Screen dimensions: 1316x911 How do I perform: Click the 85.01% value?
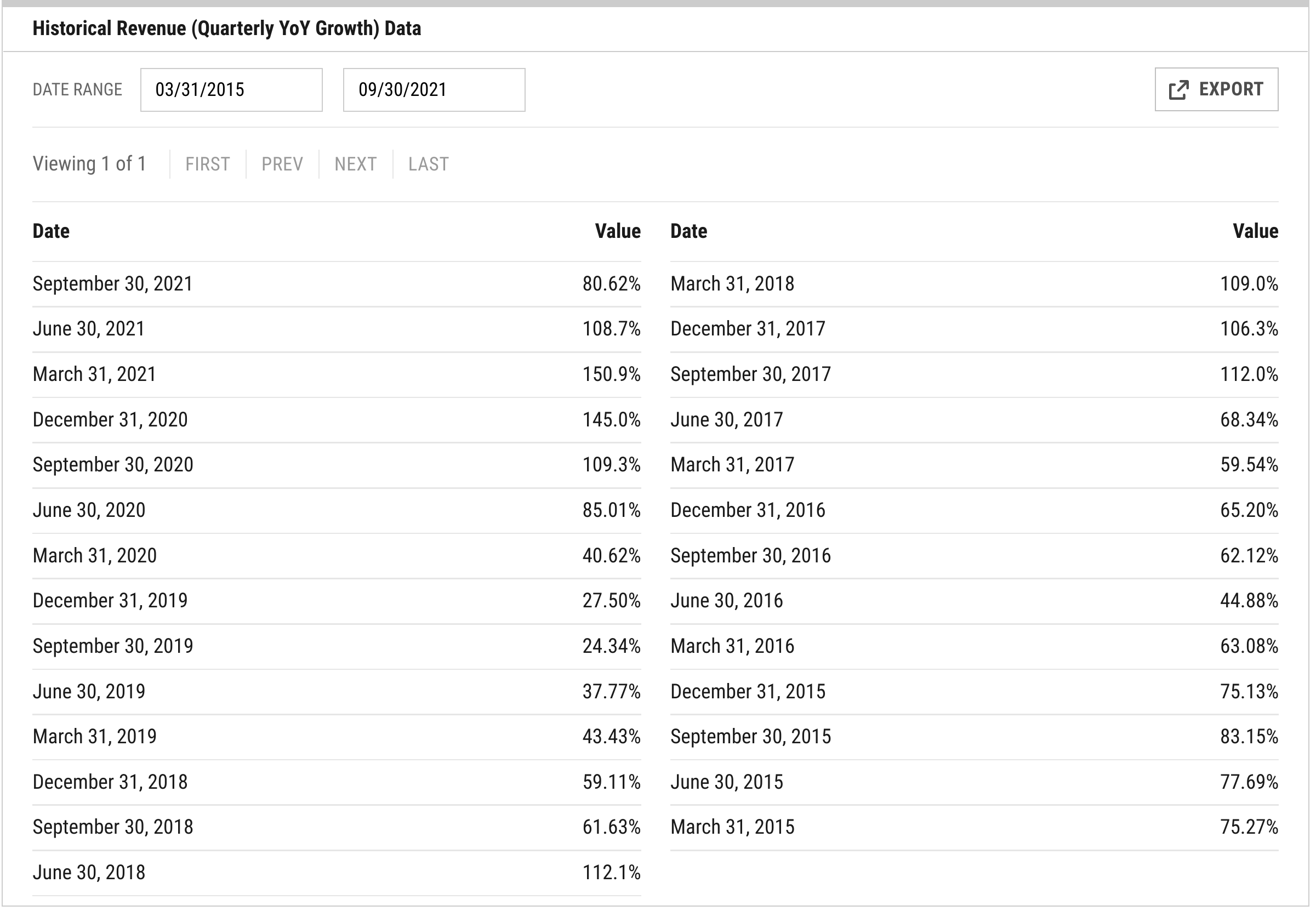611,510
